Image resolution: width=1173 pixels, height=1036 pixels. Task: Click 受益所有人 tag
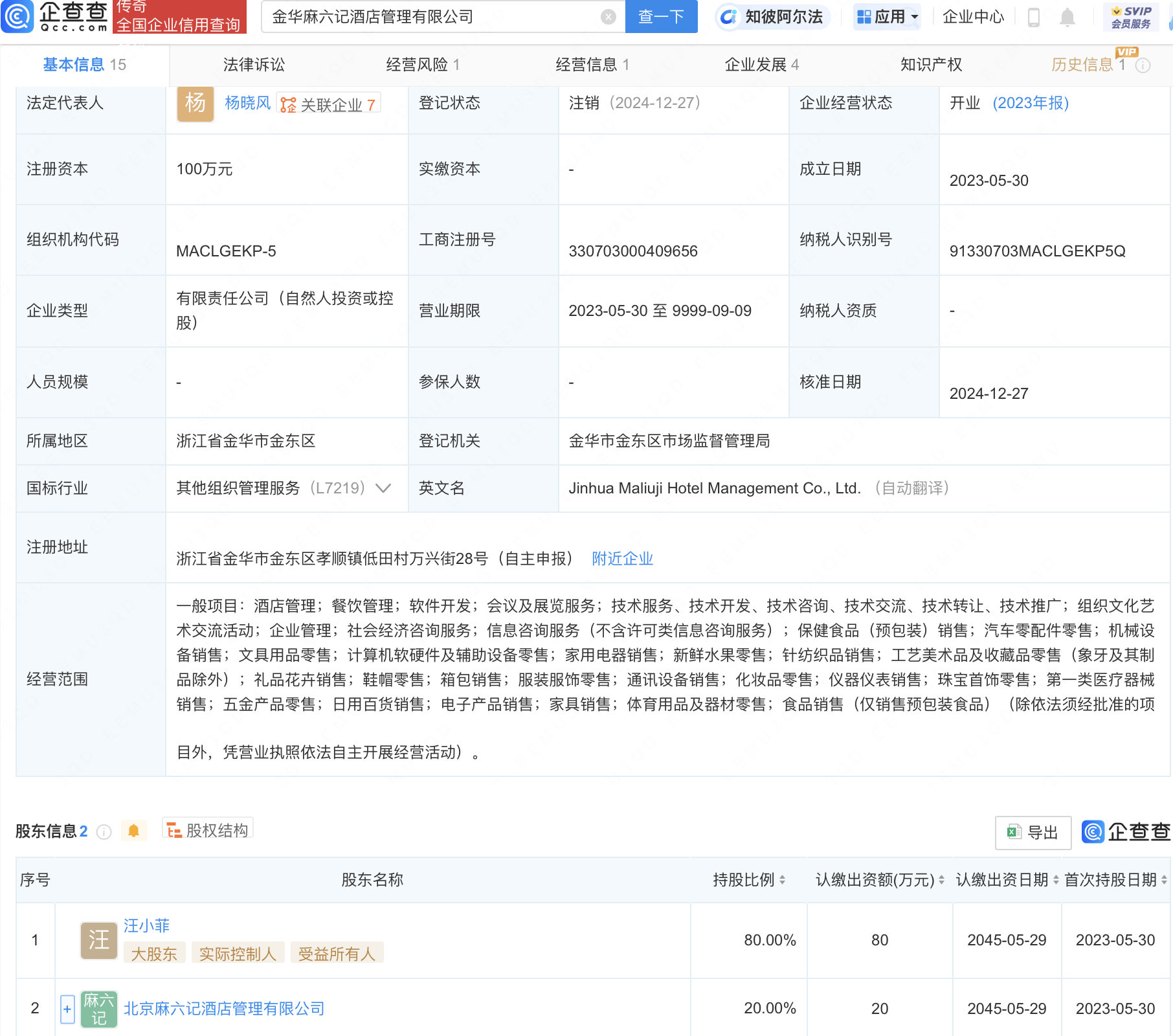[337, 954]
